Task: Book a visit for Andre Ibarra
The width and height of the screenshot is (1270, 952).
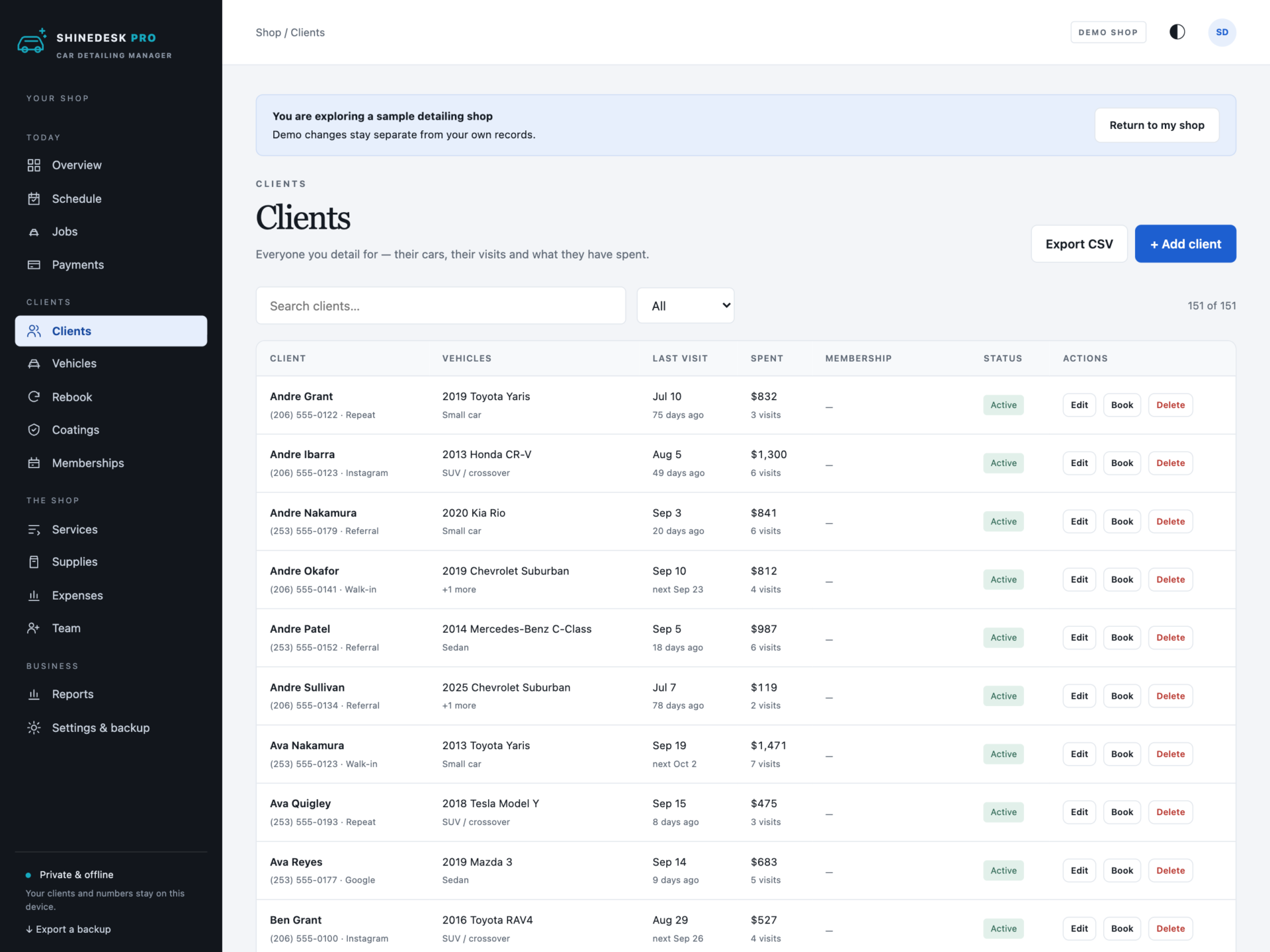Action: [1122, 463]
